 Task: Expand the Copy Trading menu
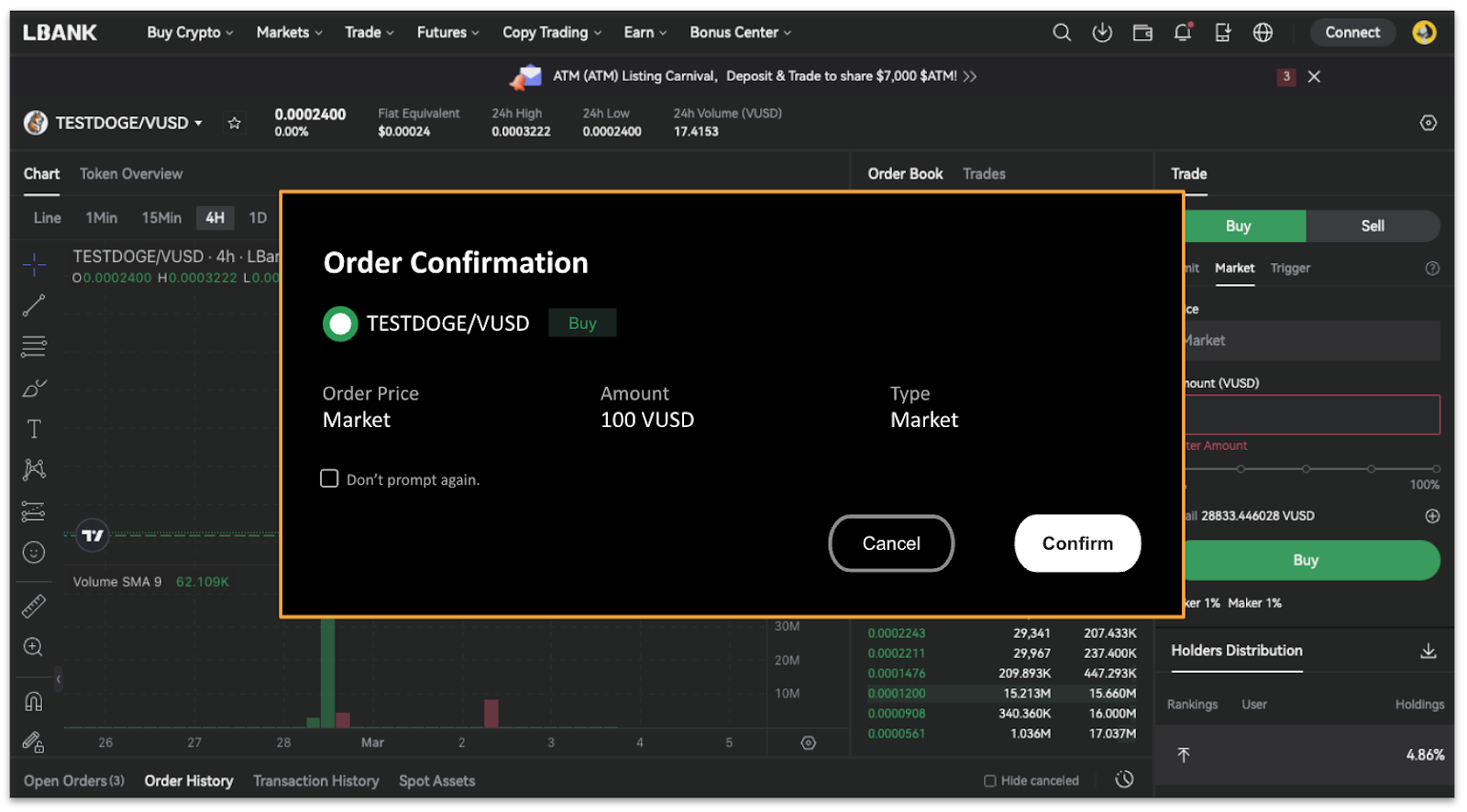pyautogui.click(x=552, y=33)
